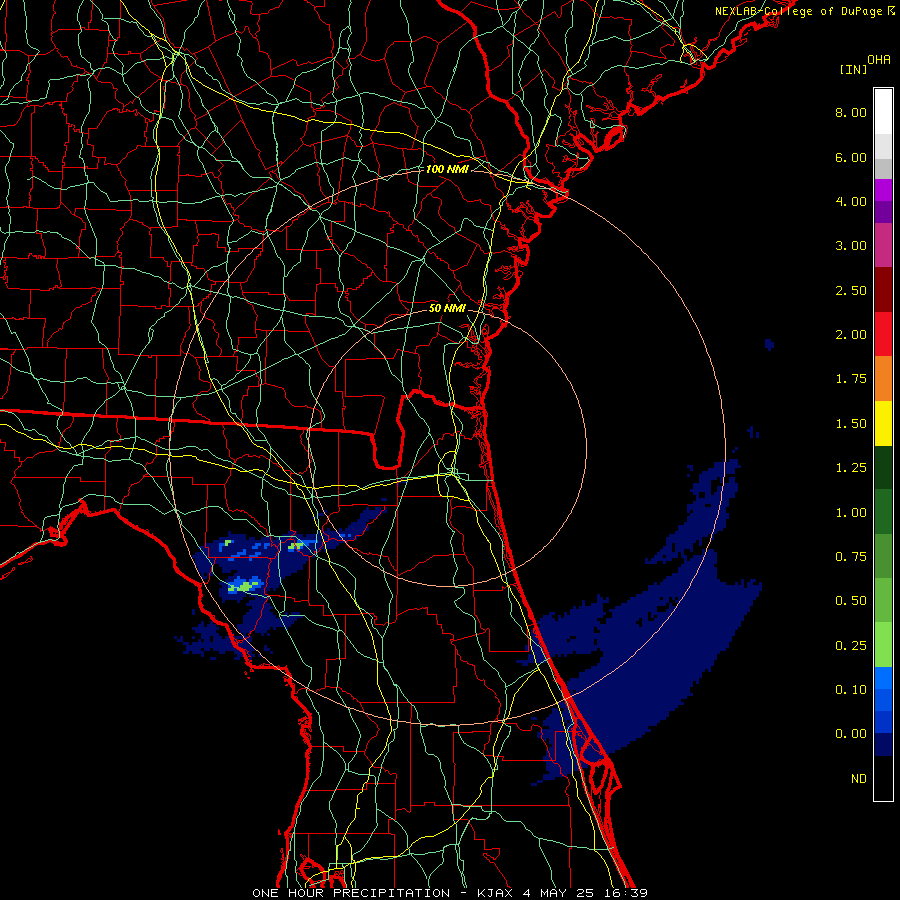900x900 pixels.
Task: Click the 50 NMI range ring label
Action: coord(447,308)
